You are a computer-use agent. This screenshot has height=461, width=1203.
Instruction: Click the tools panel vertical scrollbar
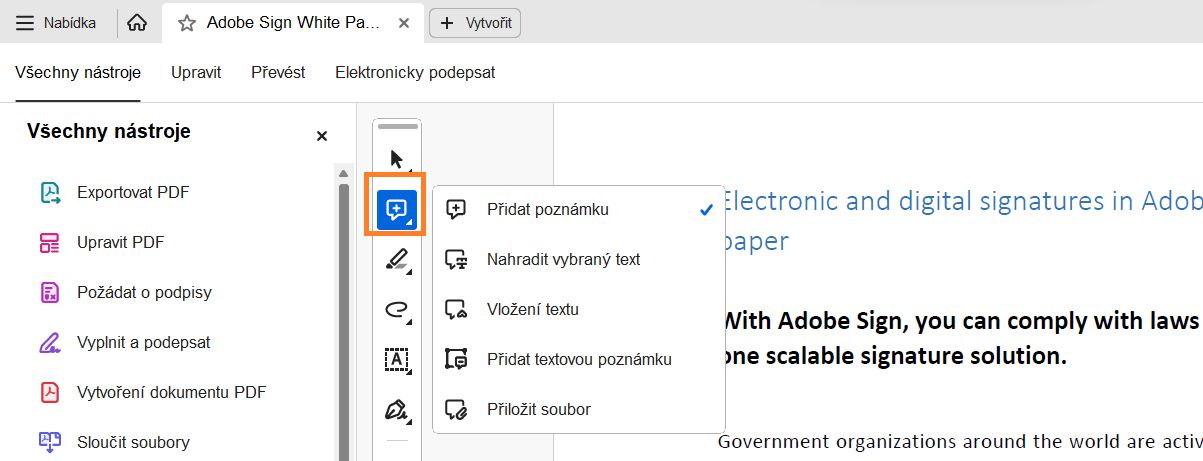344,320
